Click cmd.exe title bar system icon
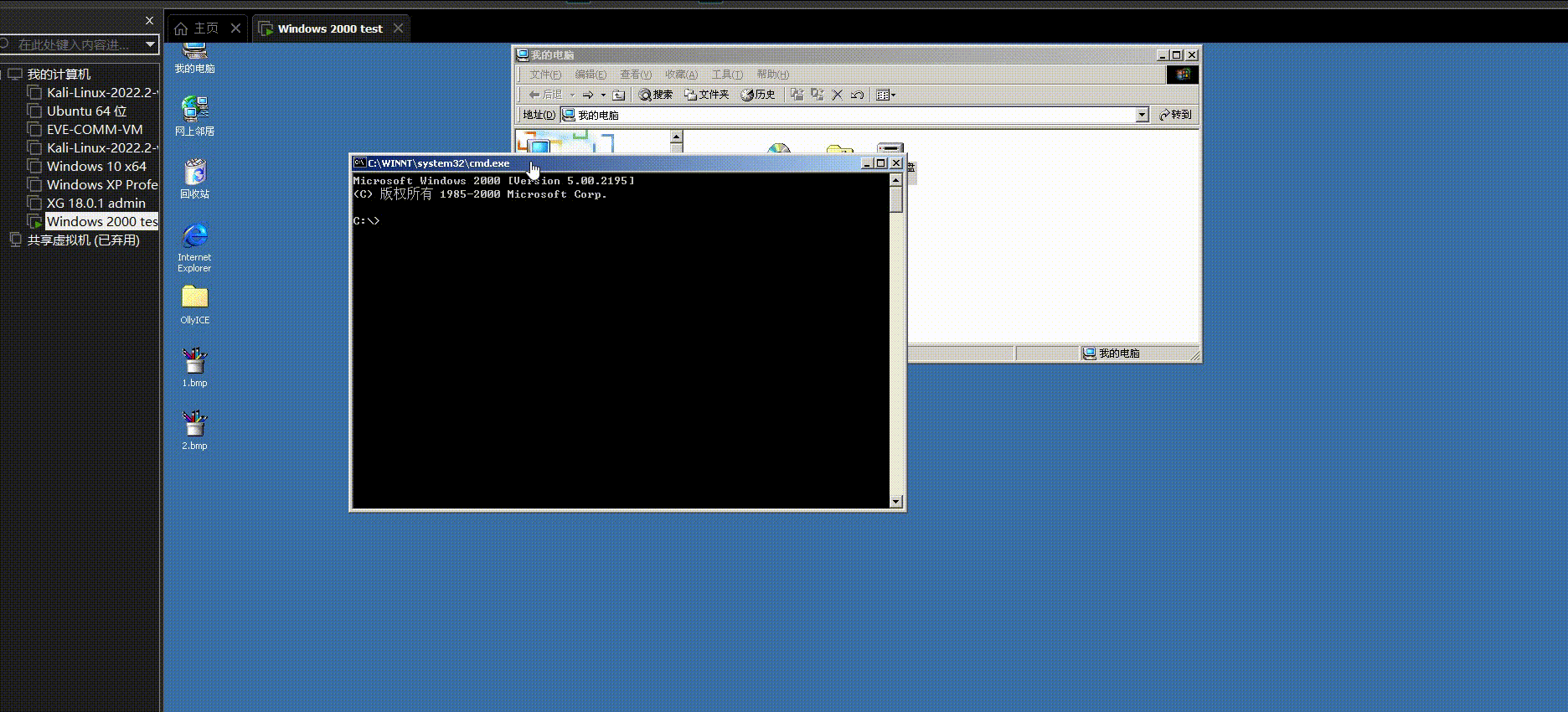 coord(359,163)
